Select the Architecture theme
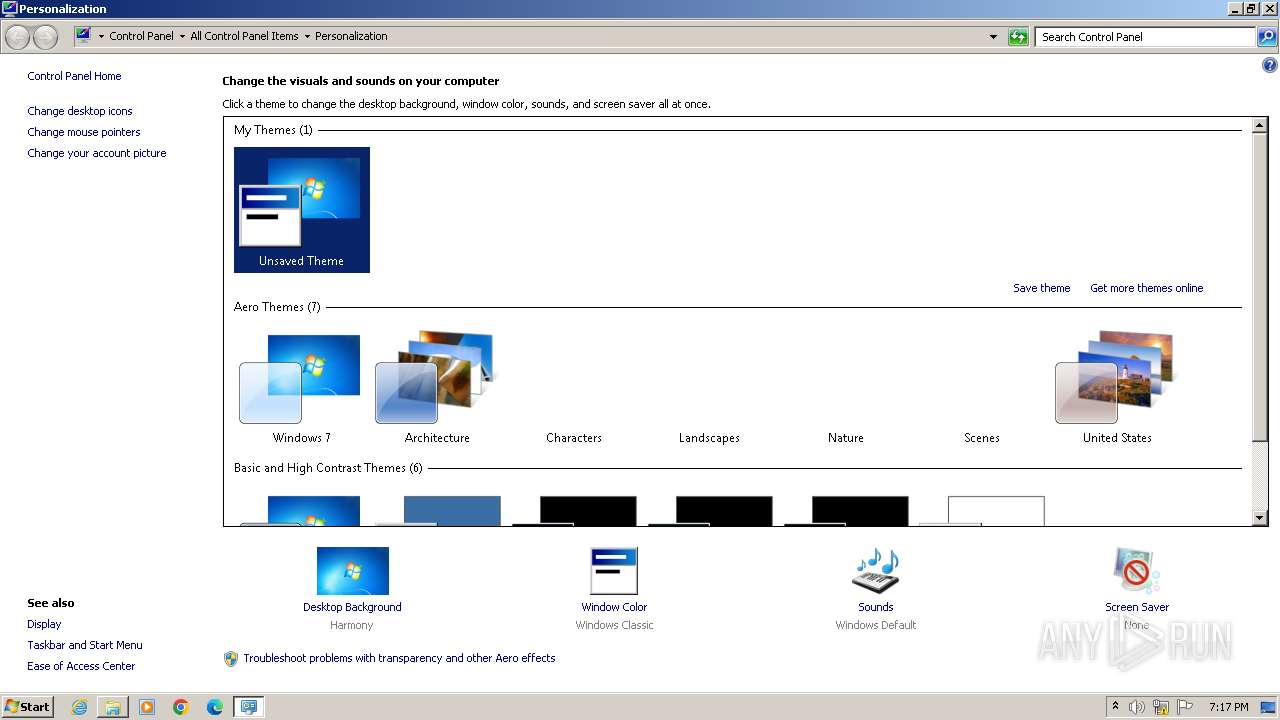 pos(436,380)
